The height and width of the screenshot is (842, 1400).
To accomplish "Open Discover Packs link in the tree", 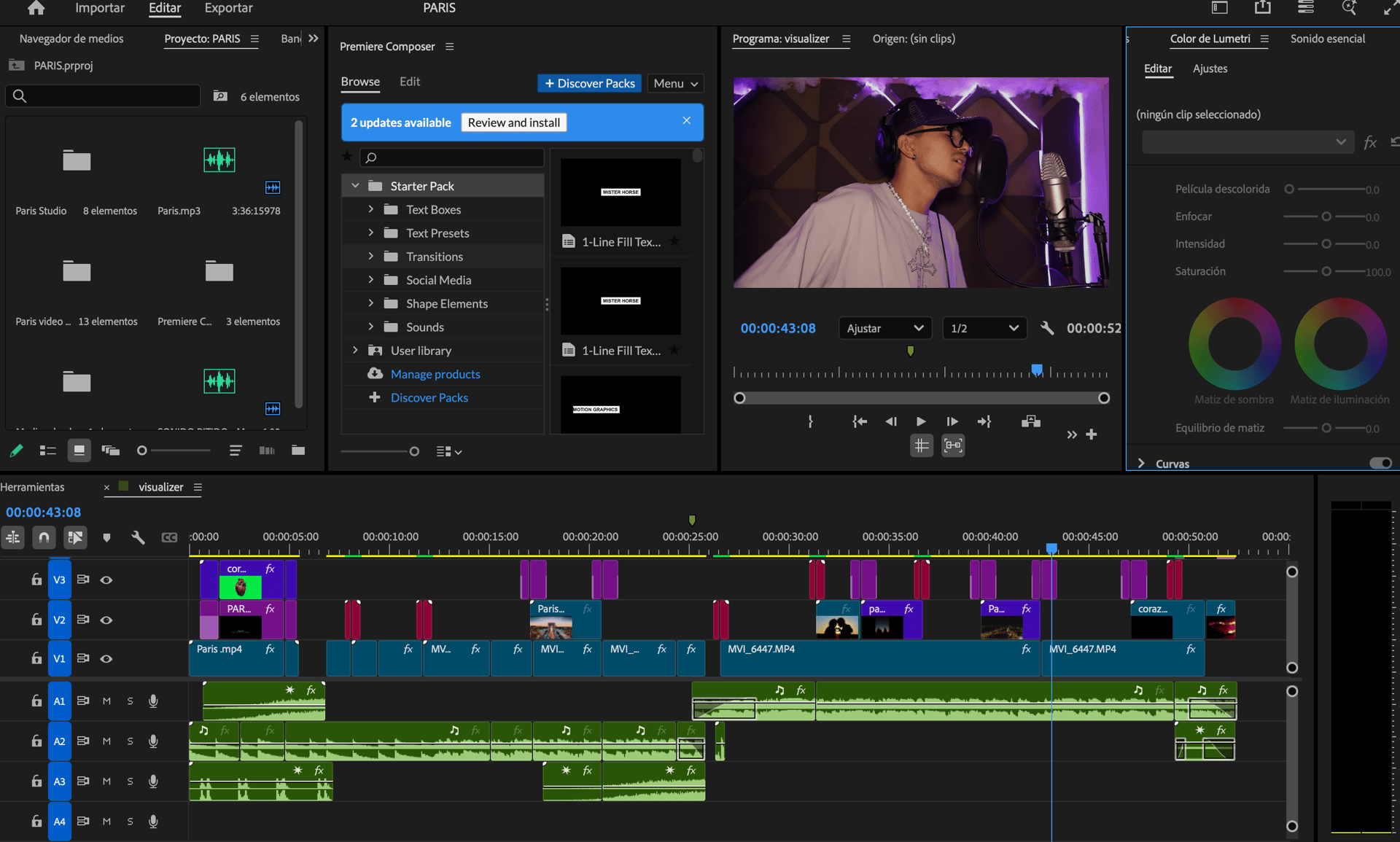I will click(429, 397).
